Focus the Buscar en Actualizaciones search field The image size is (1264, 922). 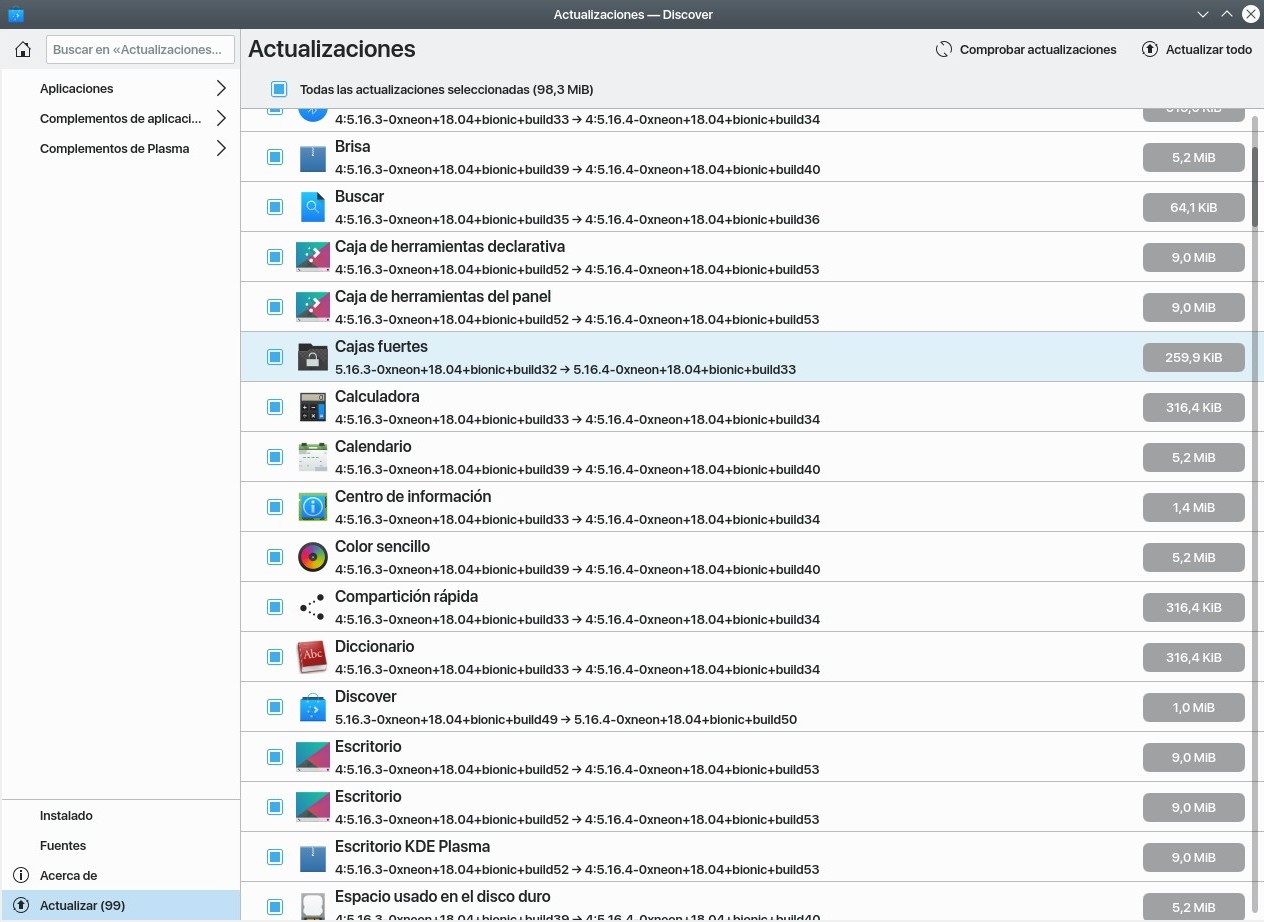click(140, 49)
